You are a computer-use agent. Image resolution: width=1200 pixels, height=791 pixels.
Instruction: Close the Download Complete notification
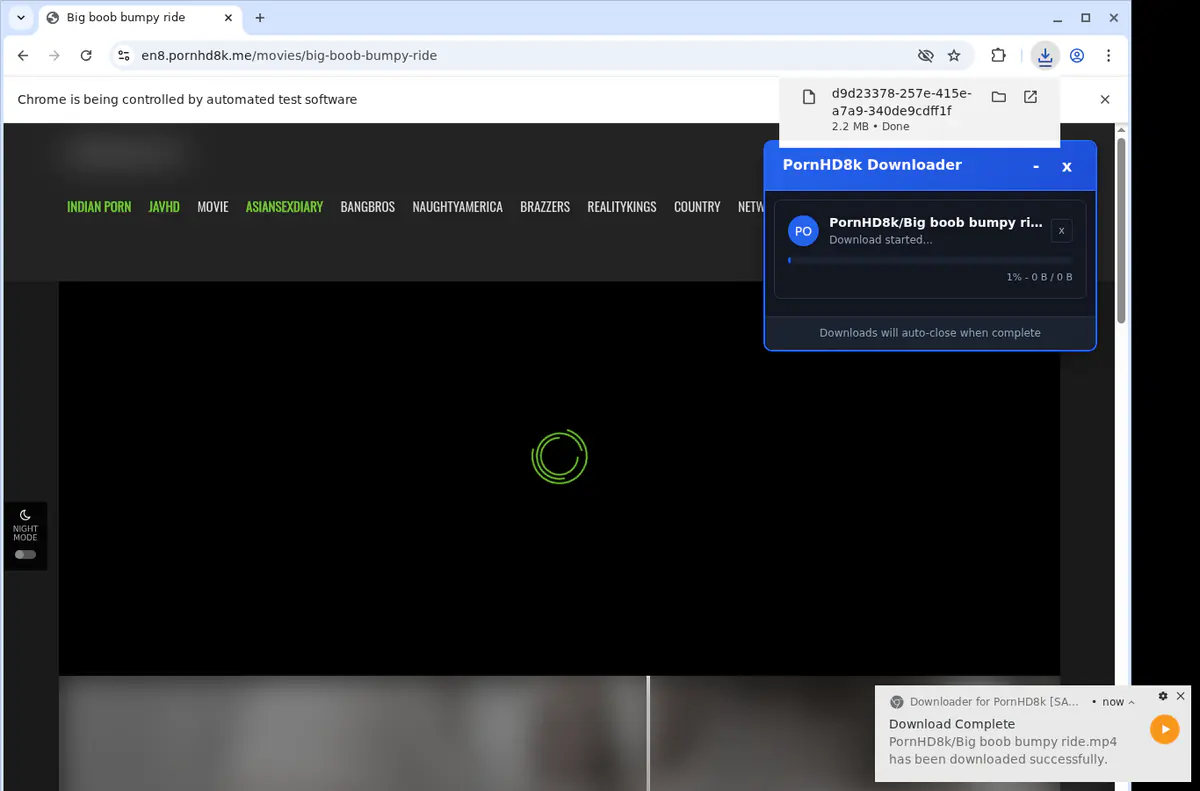[x=1181, y=696]
